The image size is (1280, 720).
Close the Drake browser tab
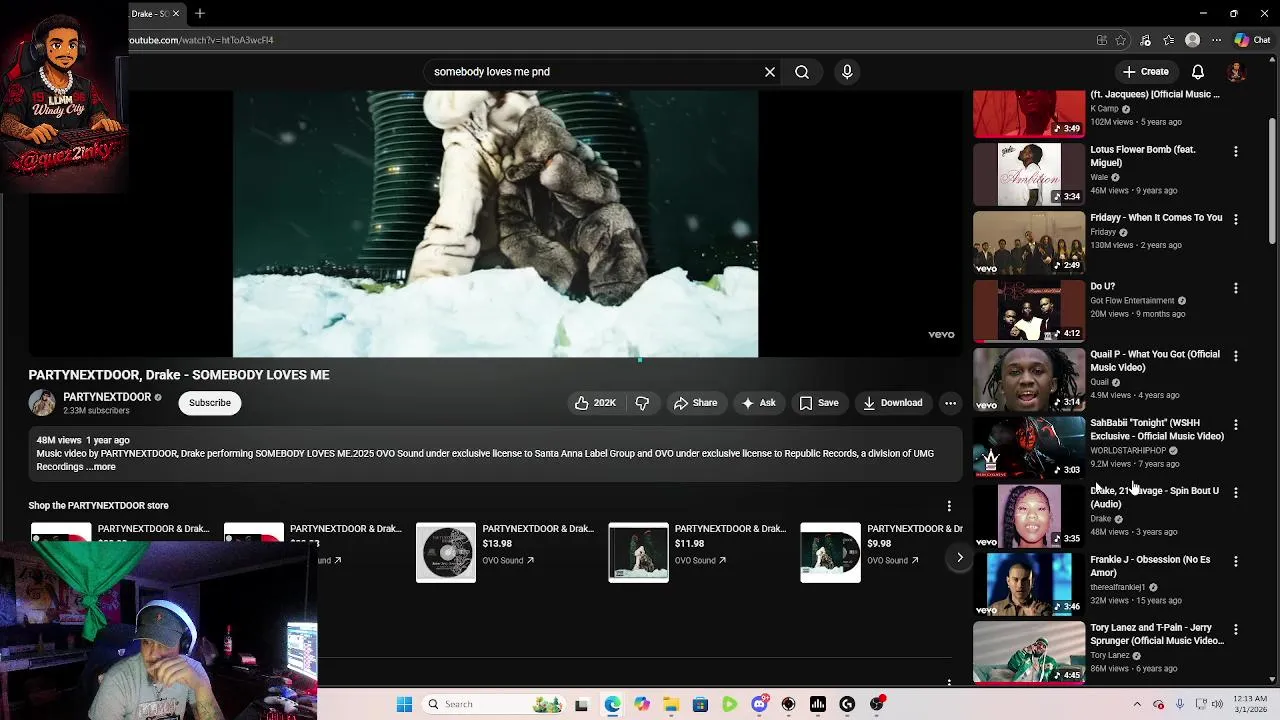click(x=175, y=14)
